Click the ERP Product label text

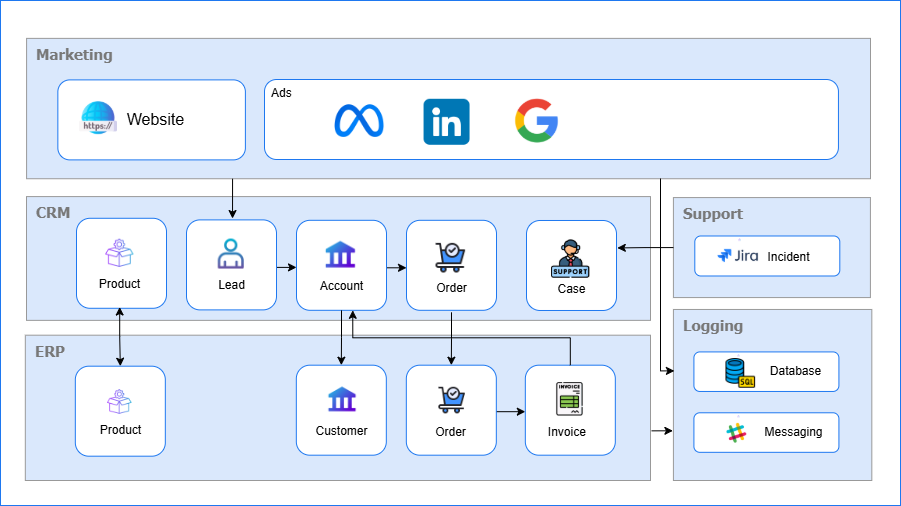coord(120,430)
